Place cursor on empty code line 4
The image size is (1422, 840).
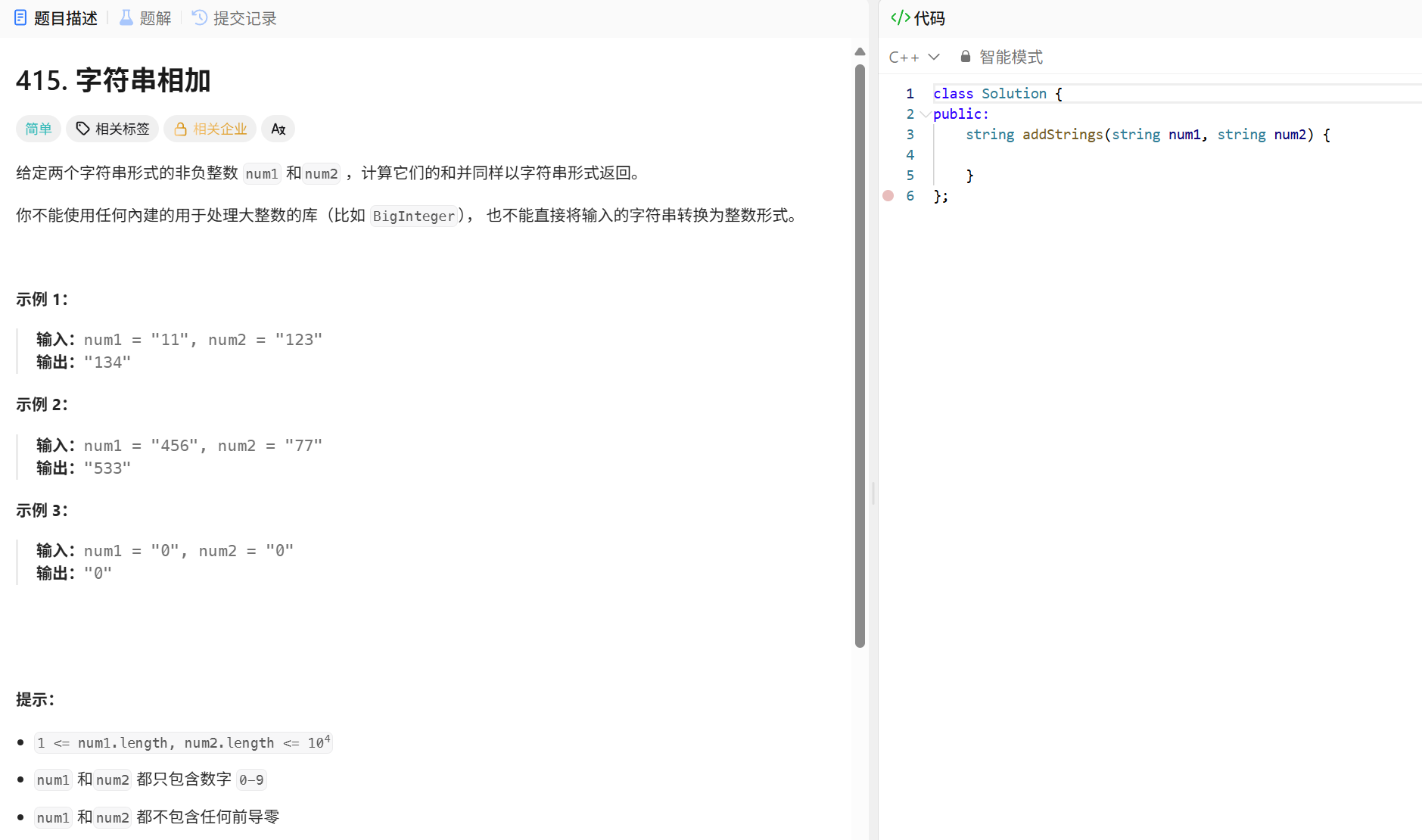(x=1177, y=154)
